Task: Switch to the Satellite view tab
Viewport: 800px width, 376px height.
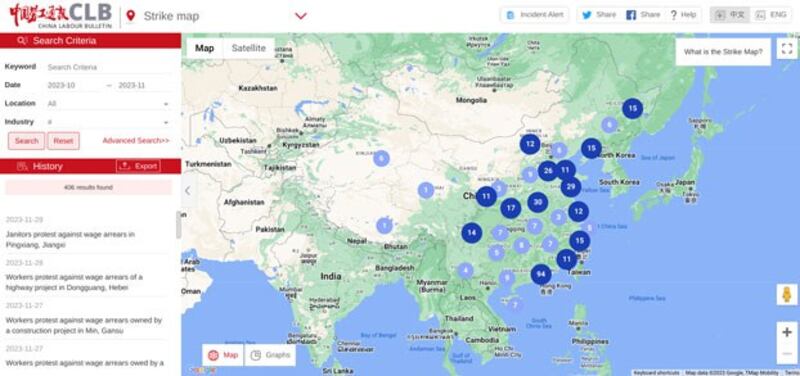Action: coord(248,48)
